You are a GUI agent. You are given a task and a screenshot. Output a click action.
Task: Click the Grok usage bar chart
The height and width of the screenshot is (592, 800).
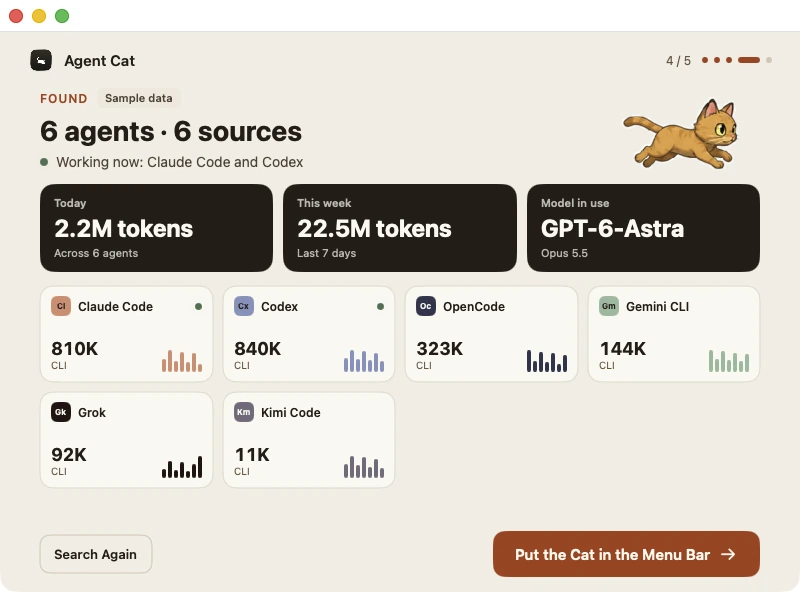coord(182,467)
